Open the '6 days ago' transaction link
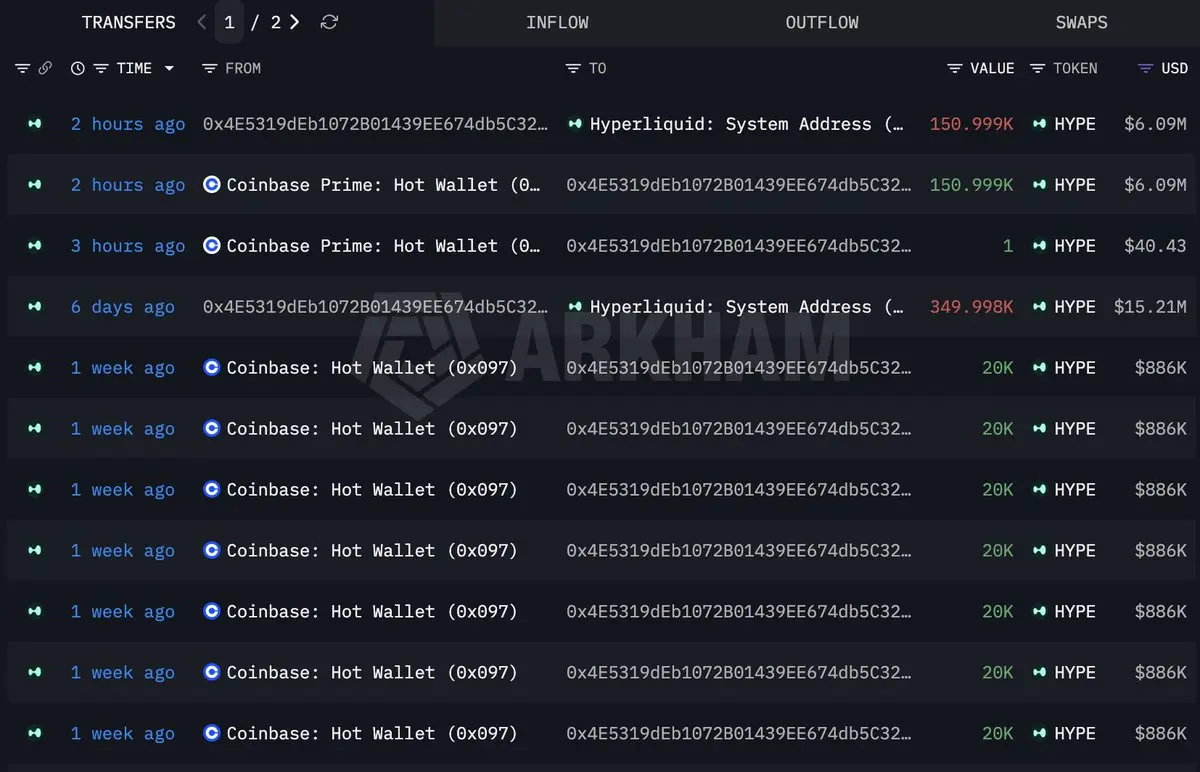The width and height of the screenshot is (1200, 772). 123,307
